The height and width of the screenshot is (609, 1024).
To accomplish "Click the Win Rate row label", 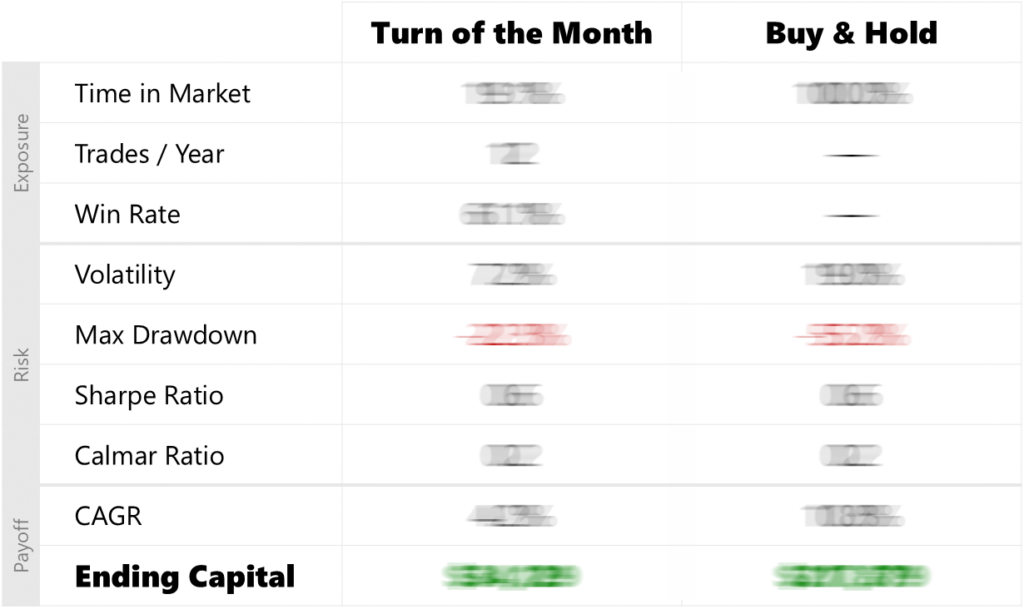I will pyautogui.click(x=127, y=214).
